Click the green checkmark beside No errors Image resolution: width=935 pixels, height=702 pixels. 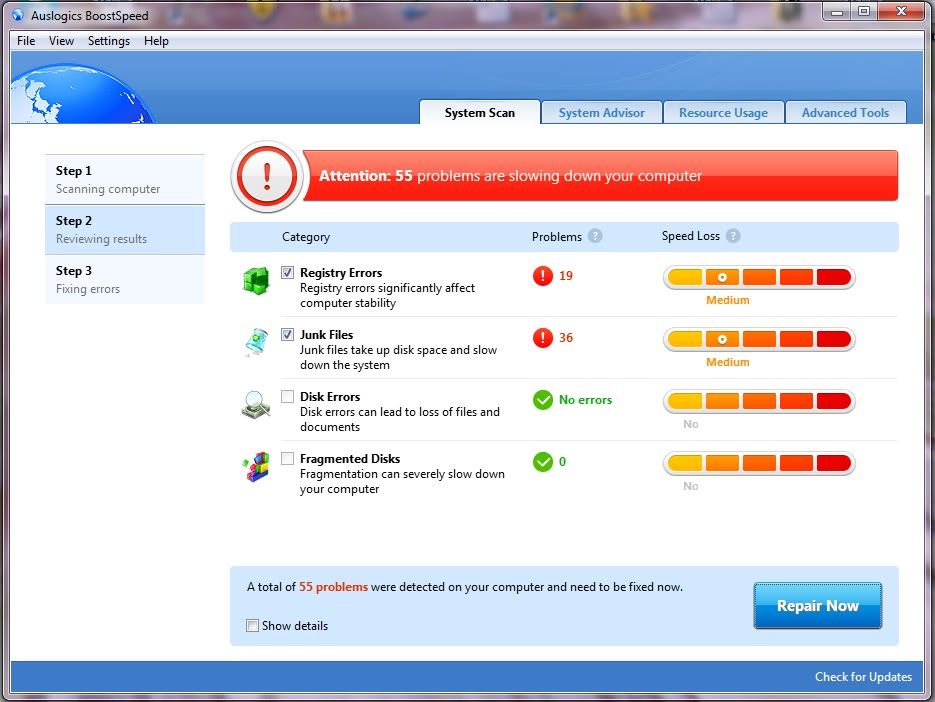(543, 400)
